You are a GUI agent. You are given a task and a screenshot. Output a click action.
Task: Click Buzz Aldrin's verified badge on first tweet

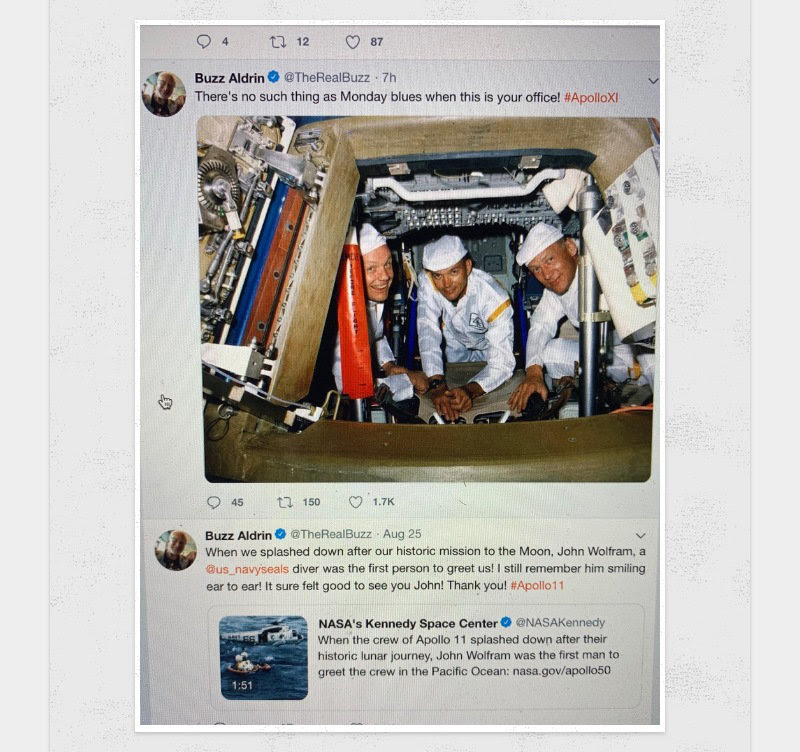pos(273,77)
